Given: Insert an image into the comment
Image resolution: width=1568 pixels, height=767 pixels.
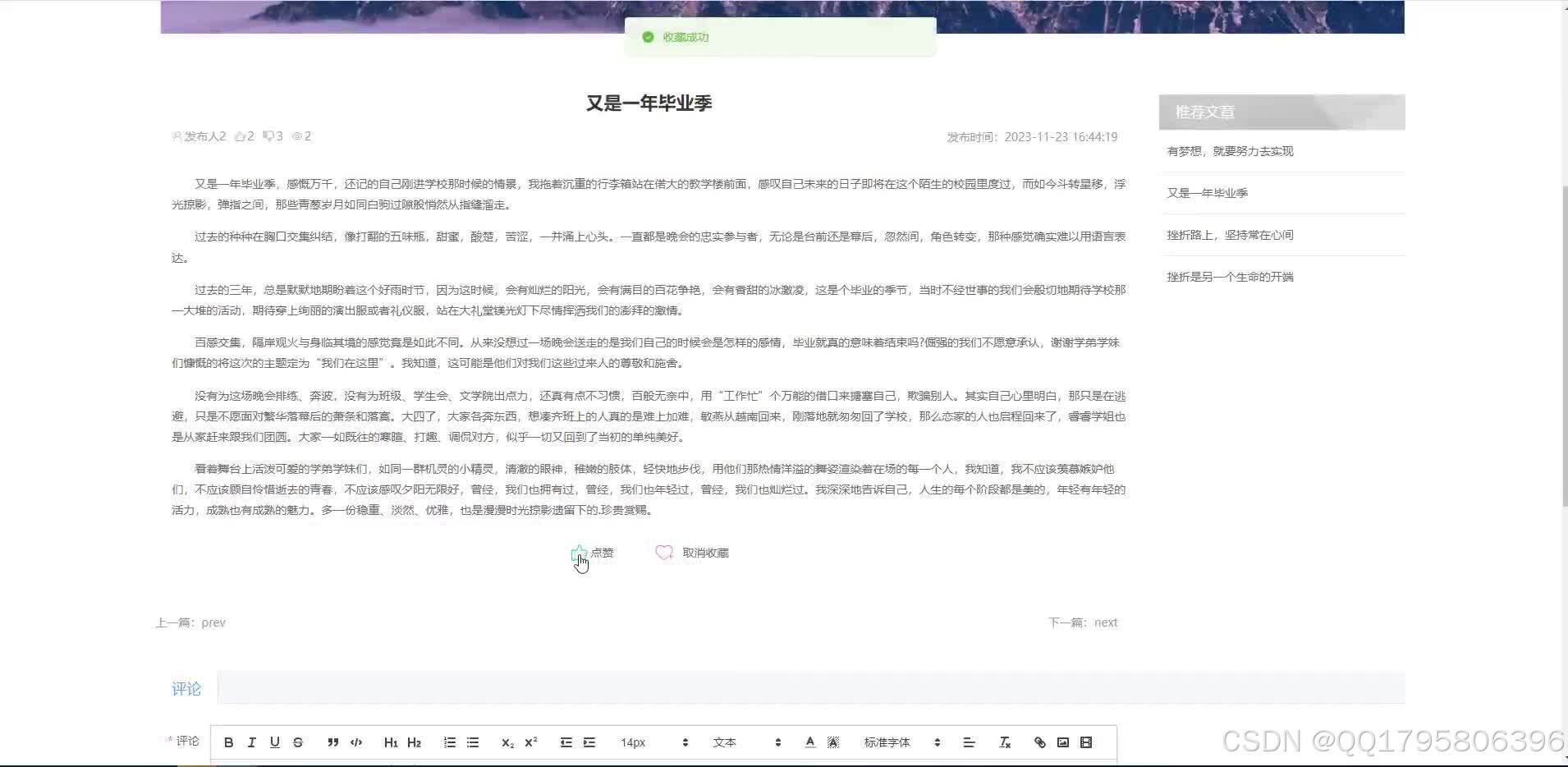Looking at the screenshot, I should (x=1063, y=742).
